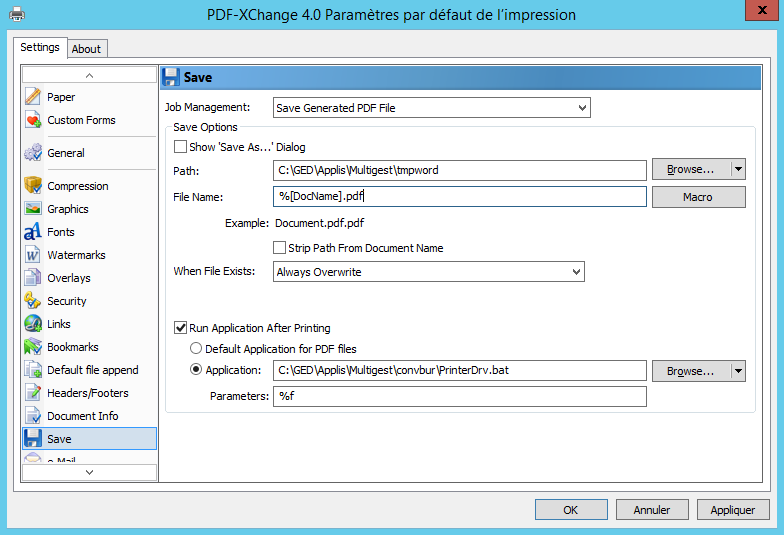
Task: Select the Graphics icon
Action: [32, 209]
